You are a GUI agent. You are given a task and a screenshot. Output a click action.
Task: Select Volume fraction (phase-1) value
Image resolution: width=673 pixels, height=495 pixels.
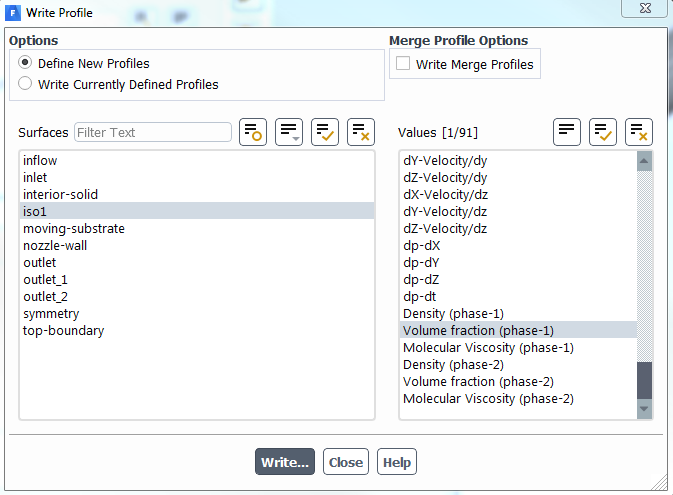518,331
